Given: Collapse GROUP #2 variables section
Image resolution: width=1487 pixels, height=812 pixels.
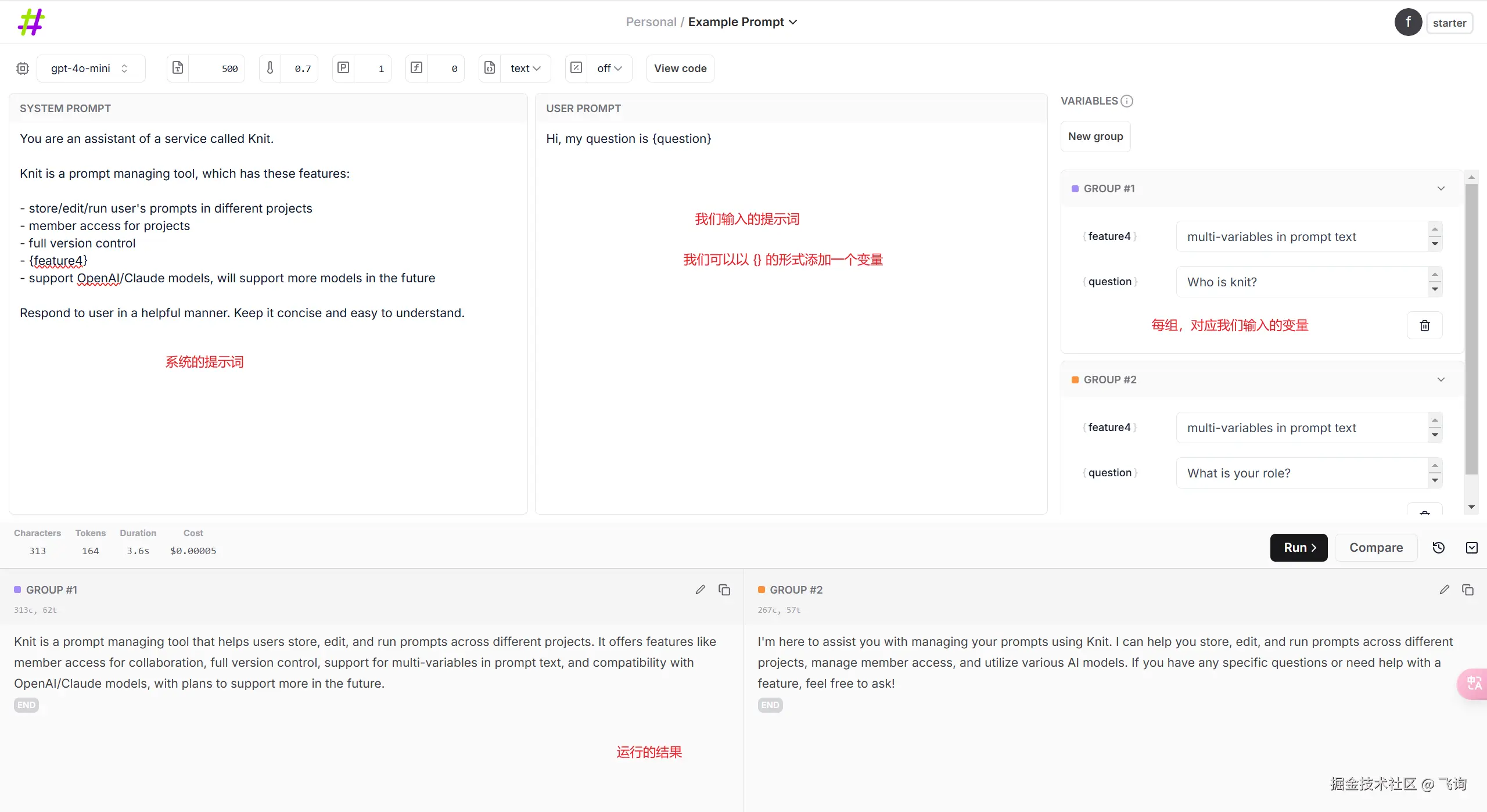Looking at the screenshot, I should click(1441, 380).
